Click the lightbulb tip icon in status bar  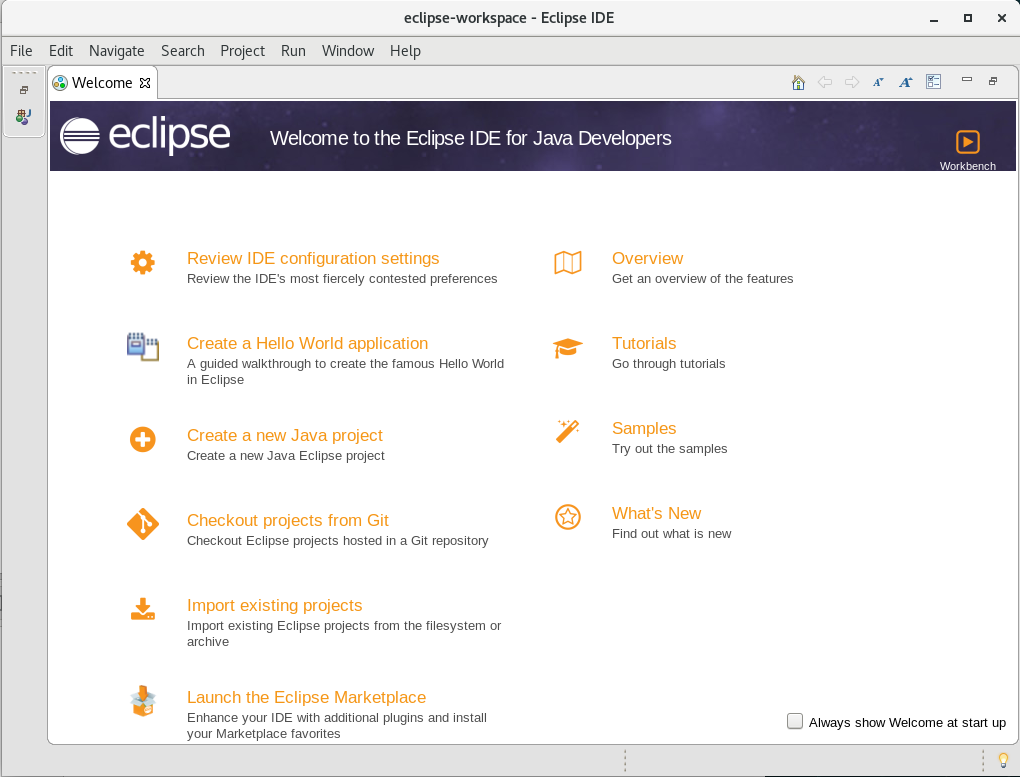1004,761
